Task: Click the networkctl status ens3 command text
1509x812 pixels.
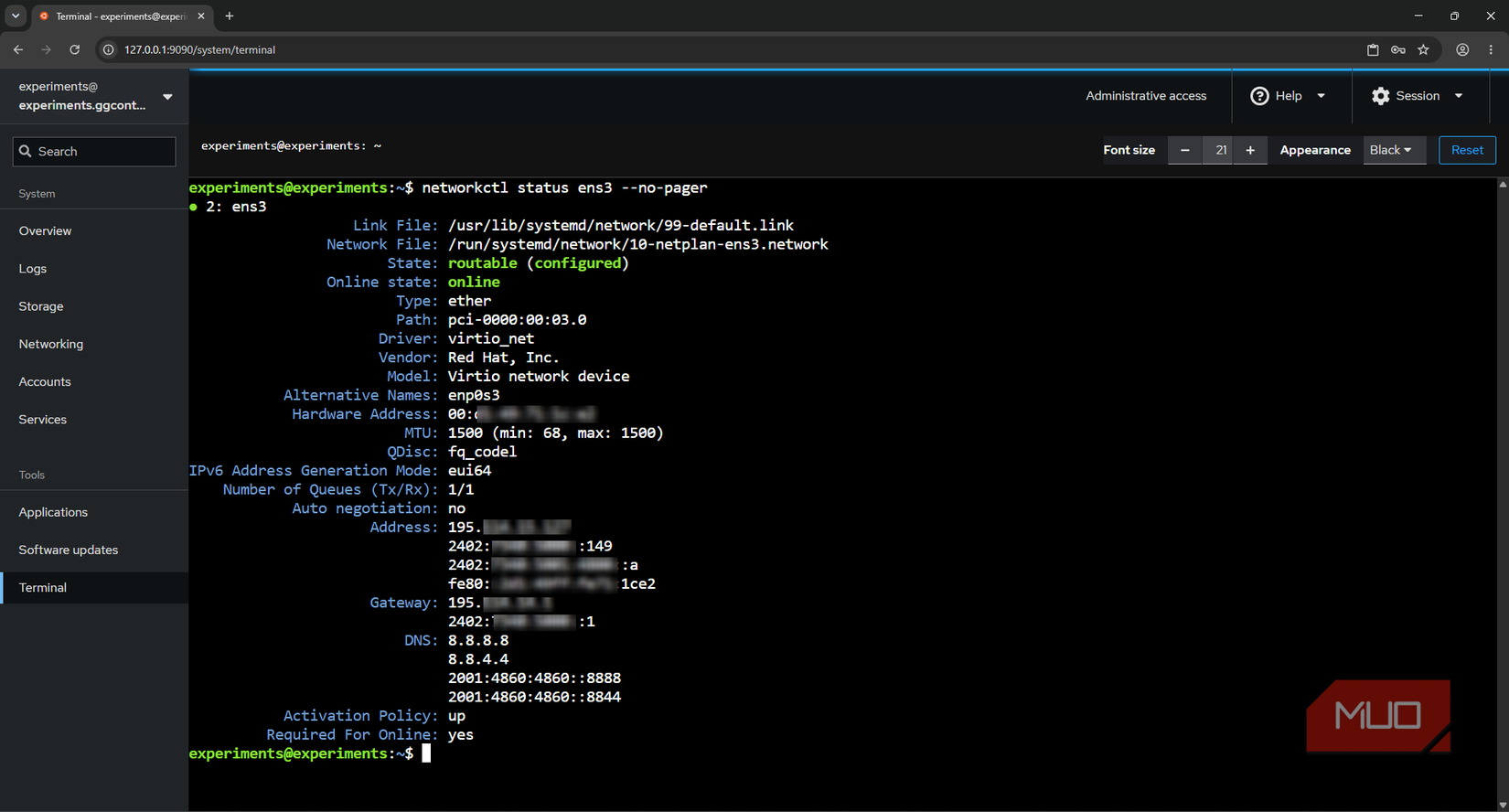Action: pos(564,187)
